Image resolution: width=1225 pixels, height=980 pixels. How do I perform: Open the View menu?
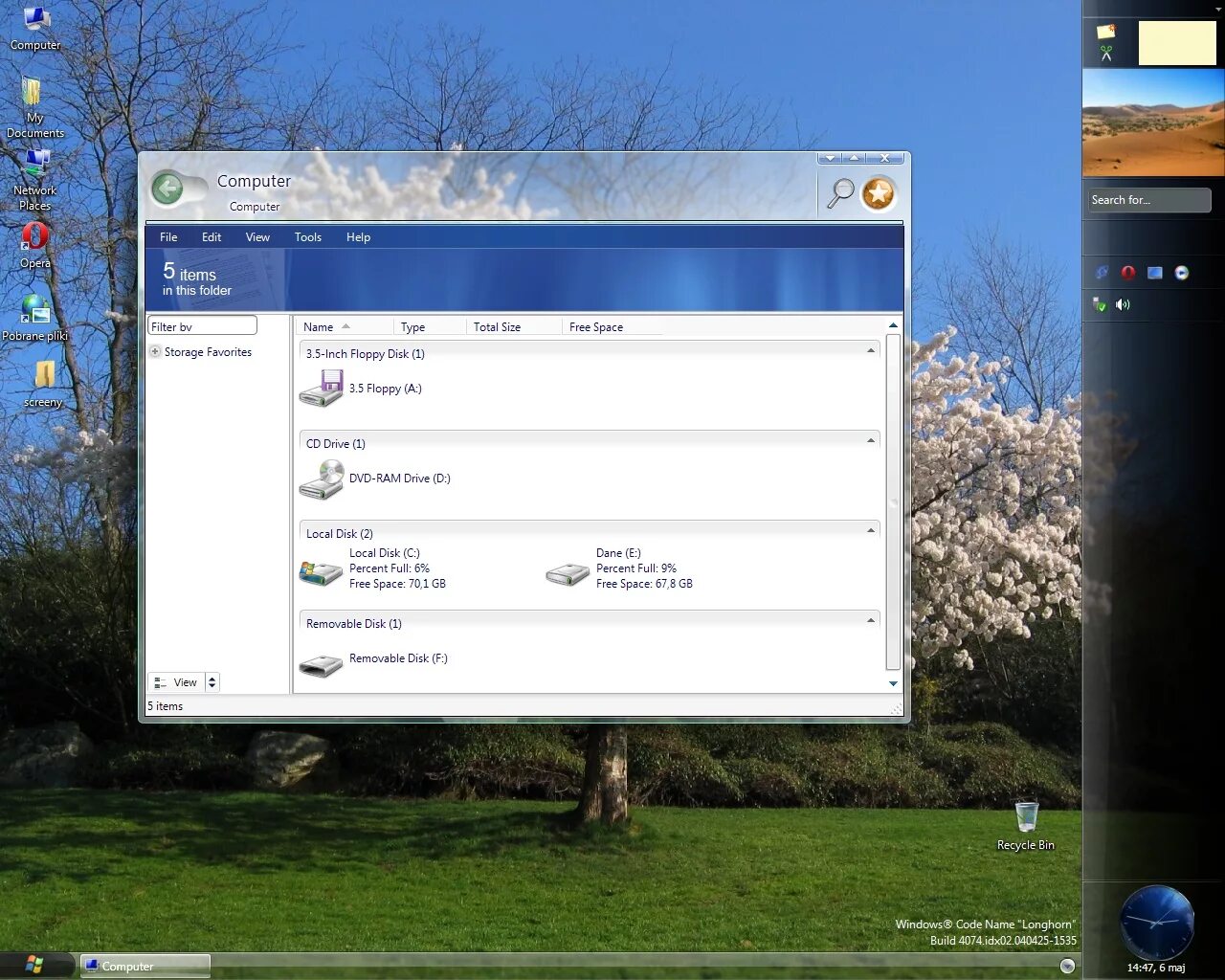(257, 237)
